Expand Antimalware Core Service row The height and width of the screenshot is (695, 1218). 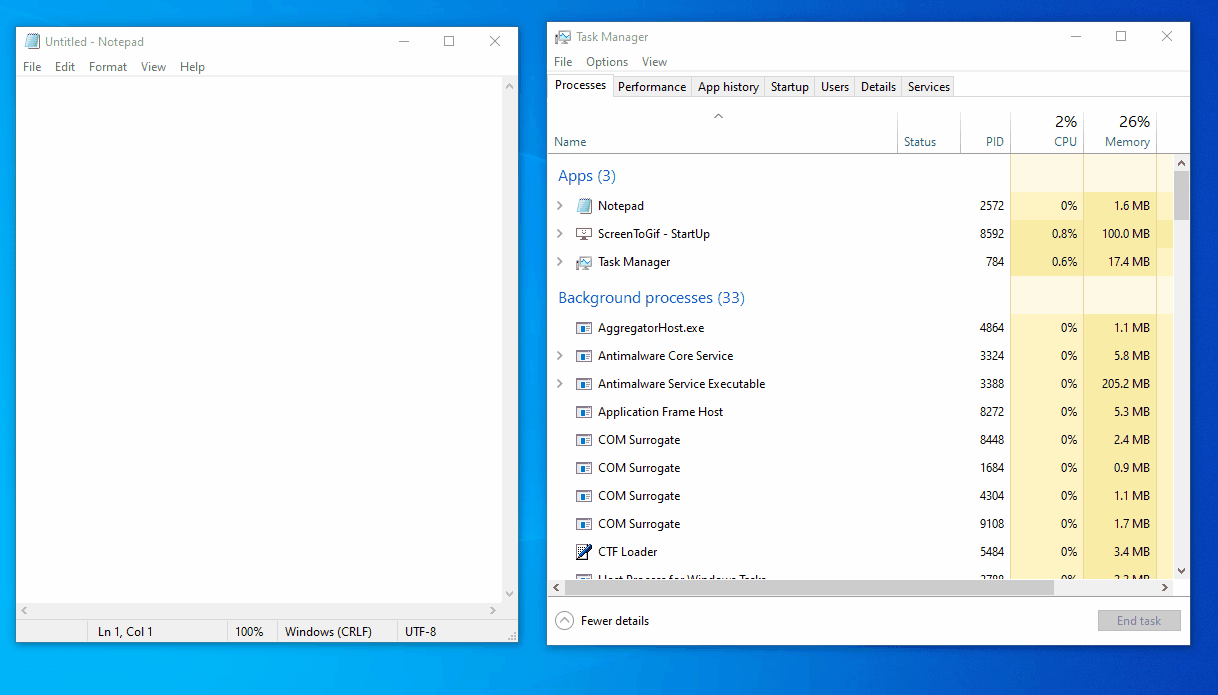tap(560, 356)
